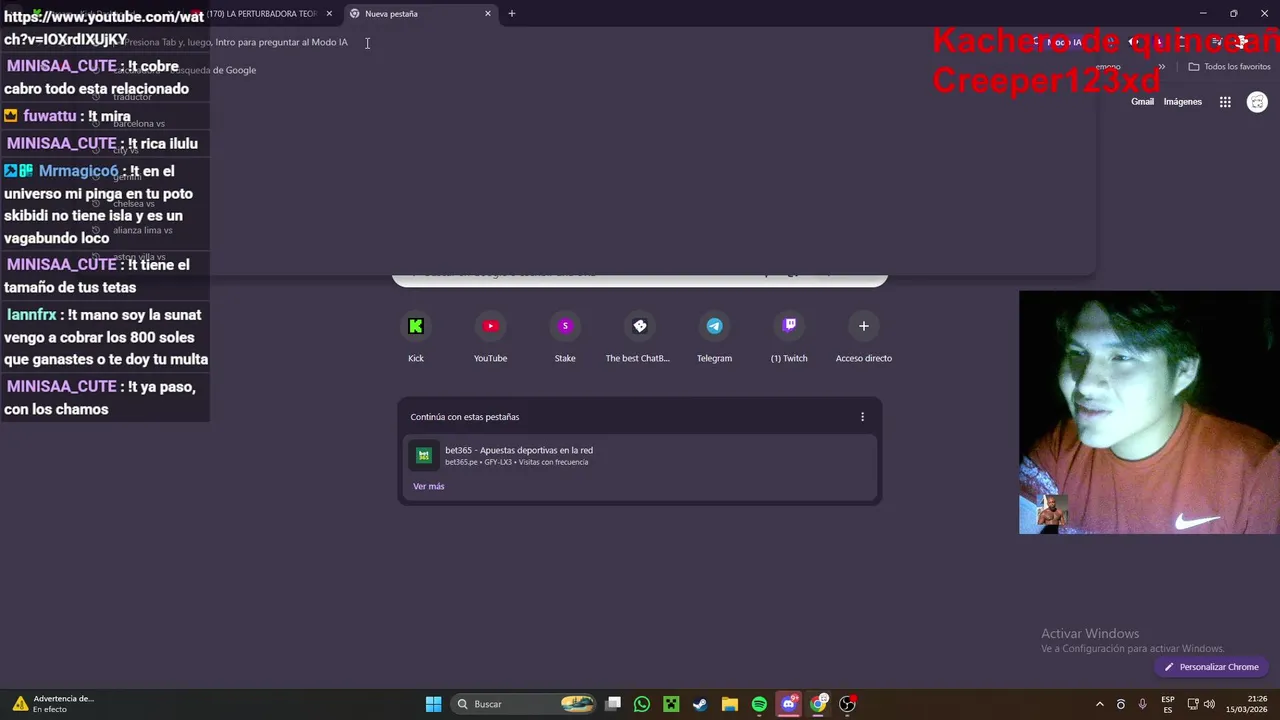Screen dimensions: 1280x720
Task: Open the Telegram shortcut tile
Action: [x=714, y=338]
